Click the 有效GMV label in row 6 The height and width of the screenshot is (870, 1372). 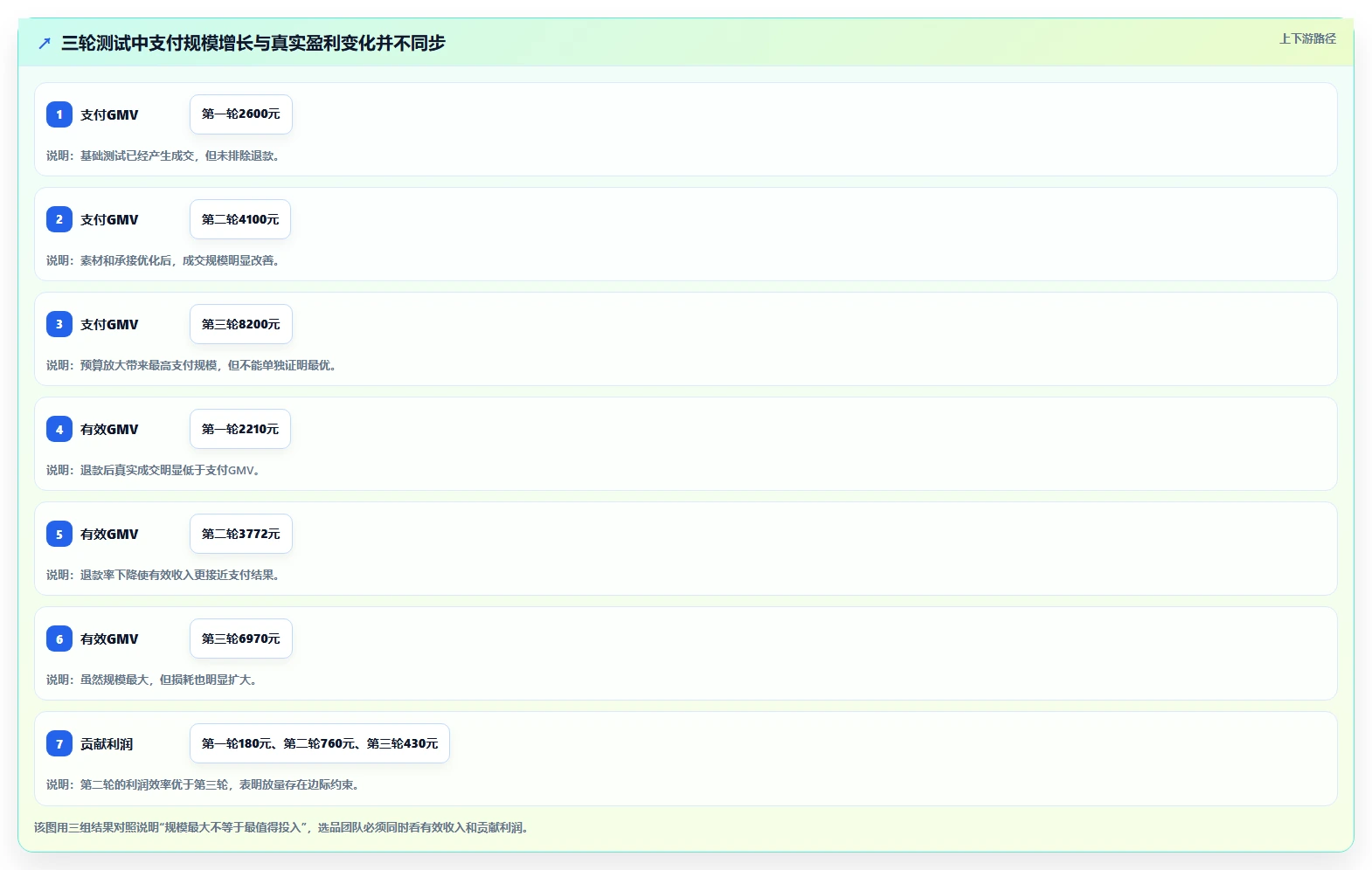[x=109, y=639]
